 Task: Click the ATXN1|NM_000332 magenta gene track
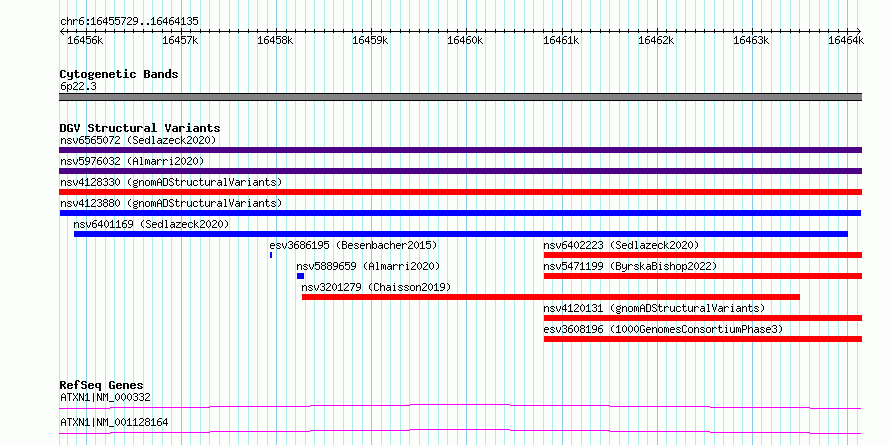click(460, 406)
